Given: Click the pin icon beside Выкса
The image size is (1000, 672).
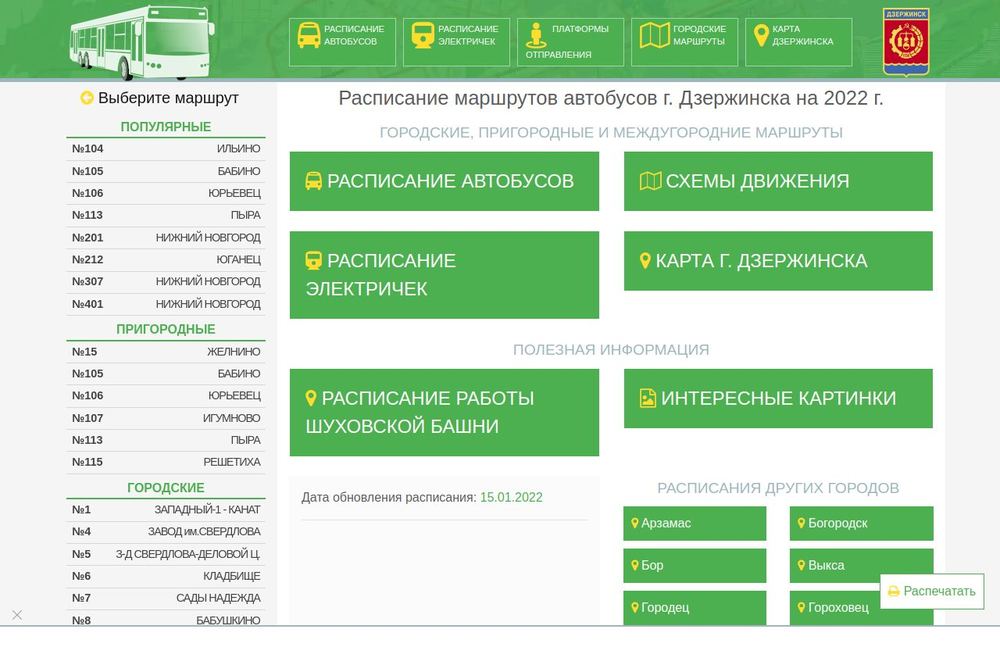Looking at the screenshot, I should pos(801,565).
